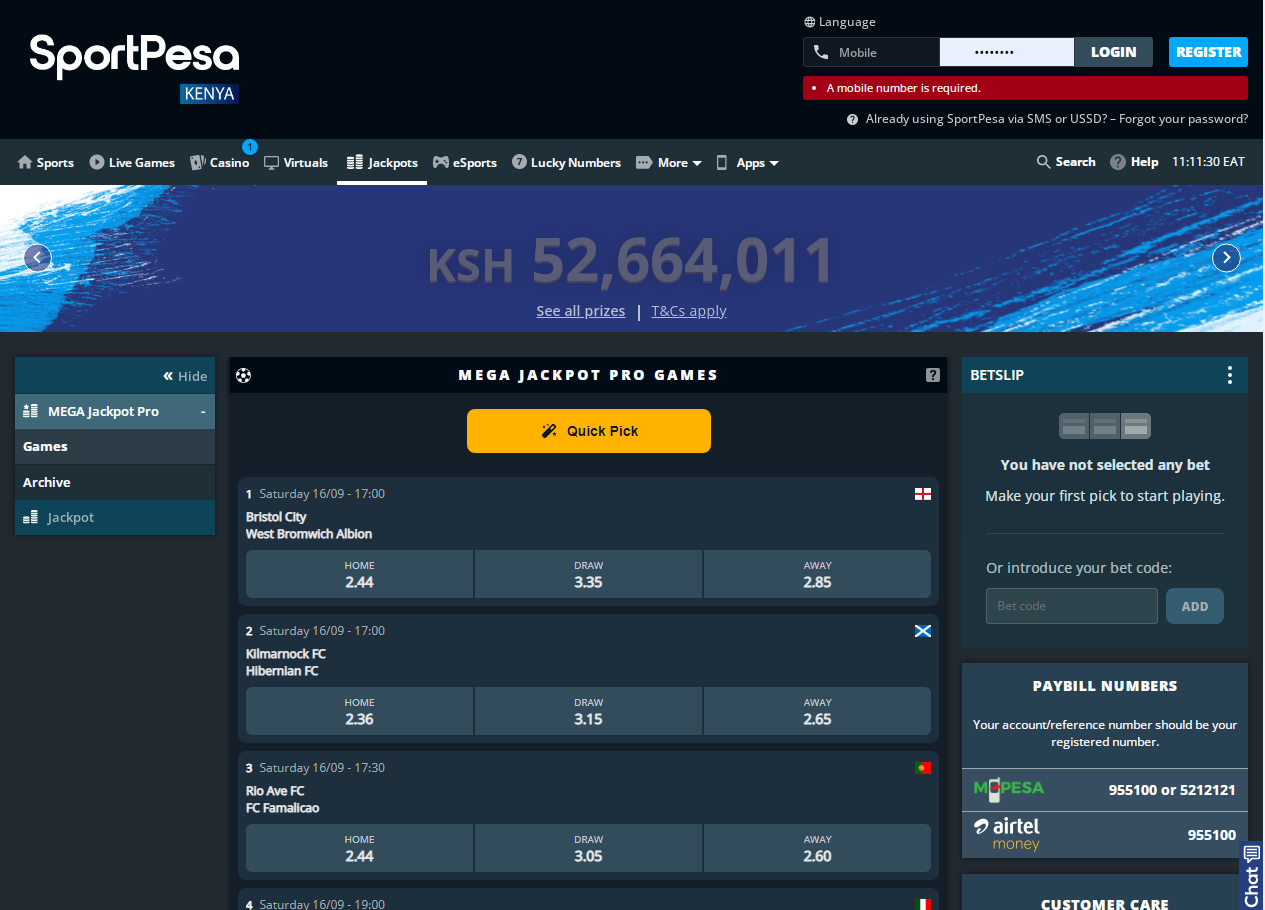Click the Casino notification badge
This screenshot has height=910, width=1265.
point(250,147)
